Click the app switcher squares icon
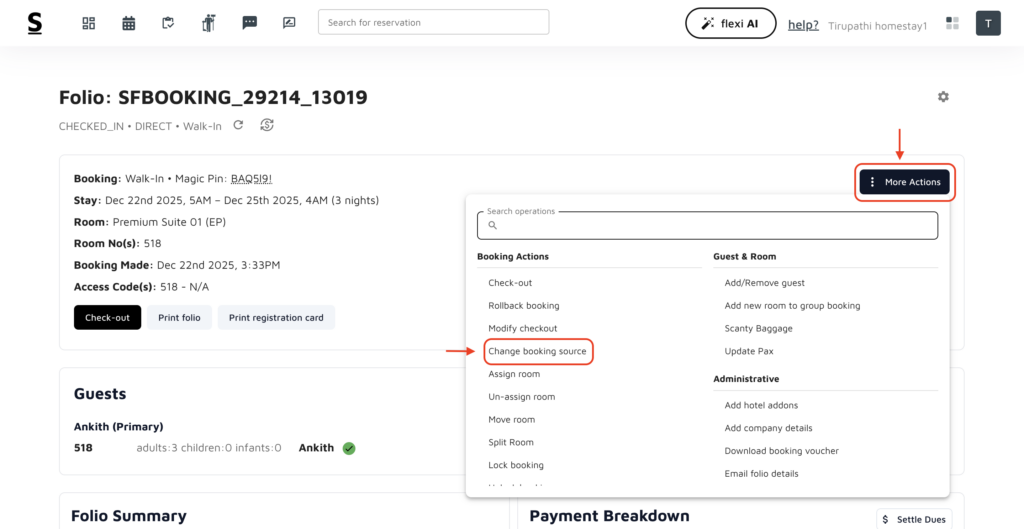 pos(952,23)
